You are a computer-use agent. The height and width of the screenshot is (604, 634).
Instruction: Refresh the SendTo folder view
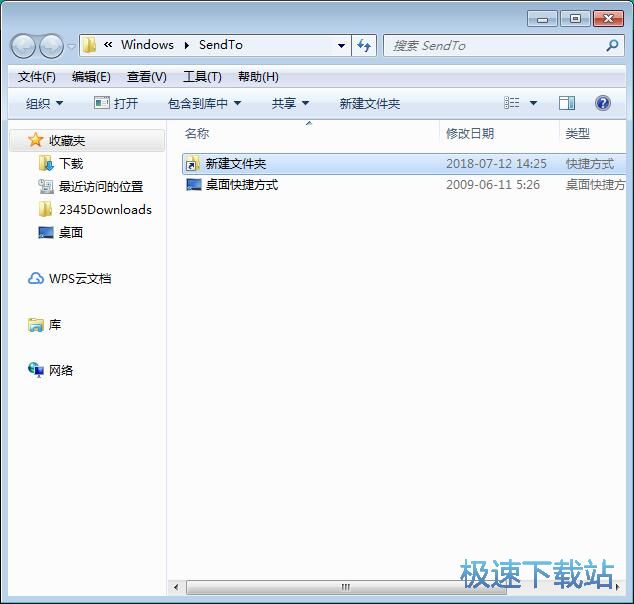coord(364,45)
